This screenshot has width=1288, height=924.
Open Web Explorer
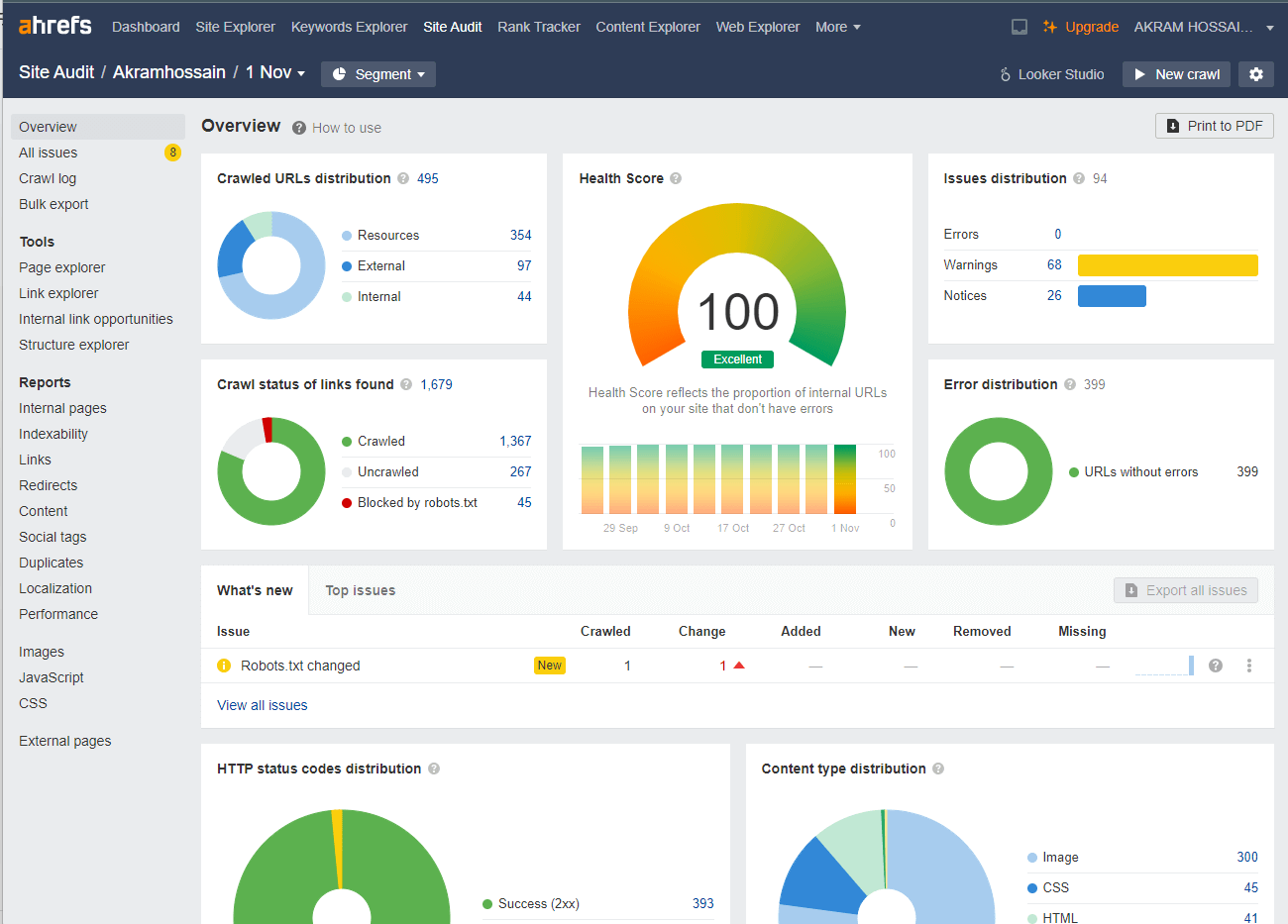pos(758,27)
